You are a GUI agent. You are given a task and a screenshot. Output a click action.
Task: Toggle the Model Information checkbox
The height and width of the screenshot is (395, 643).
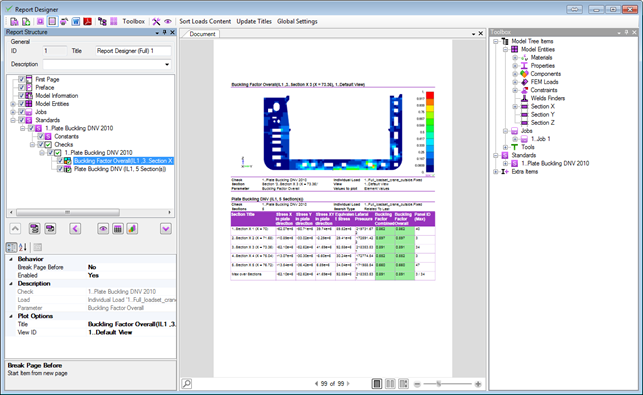tap(21, 96)
